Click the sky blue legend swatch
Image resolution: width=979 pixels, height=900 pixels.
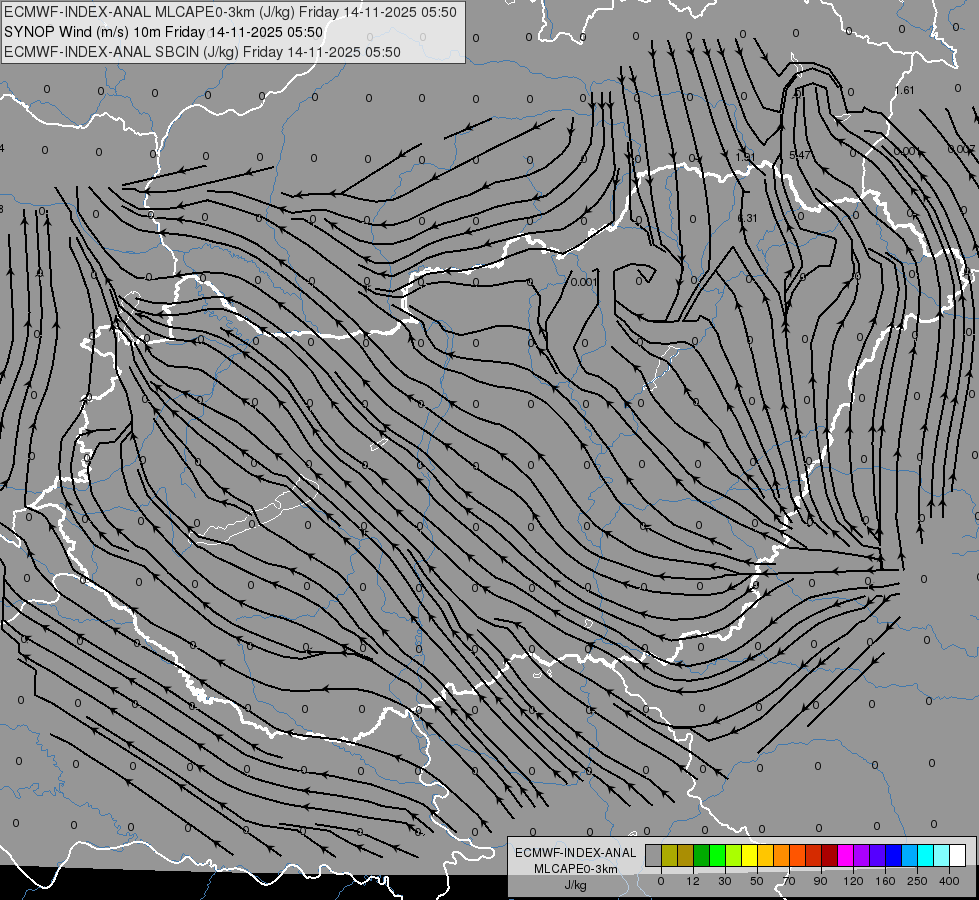(910, 855)
